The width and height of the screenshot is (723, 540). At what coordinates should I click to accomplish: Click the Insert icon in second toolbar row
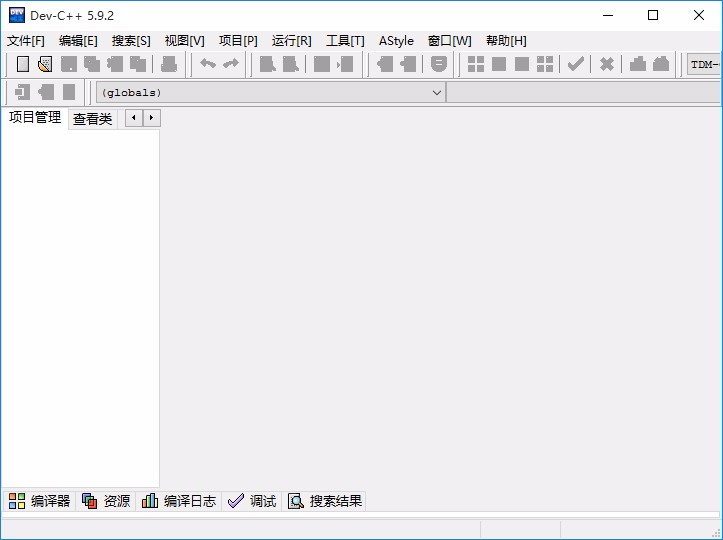pyautogui.click(x=22, y=92)
